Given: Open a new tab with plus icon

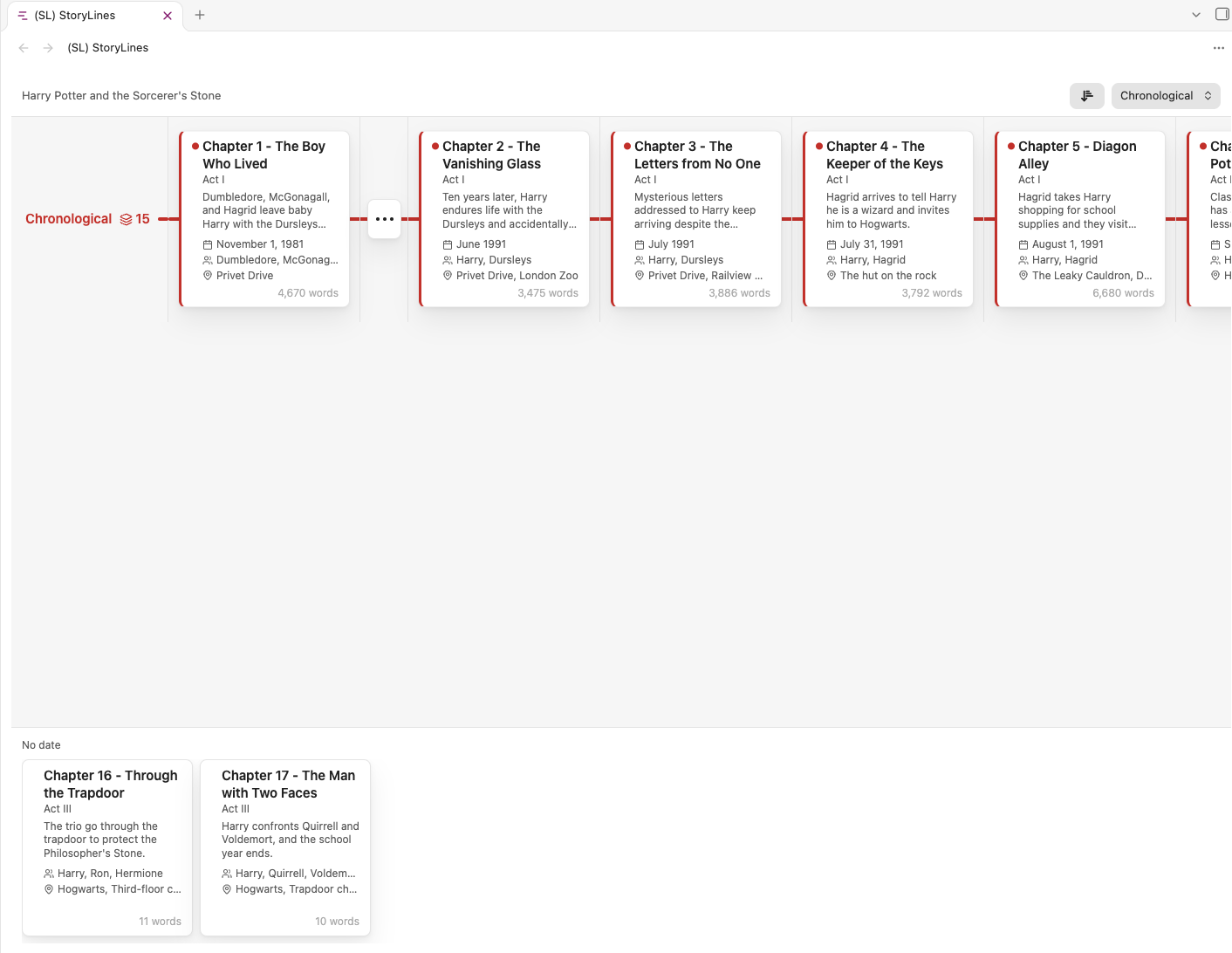Looking at the screenshot, I should pyautogui.click(x=200, y=15).
